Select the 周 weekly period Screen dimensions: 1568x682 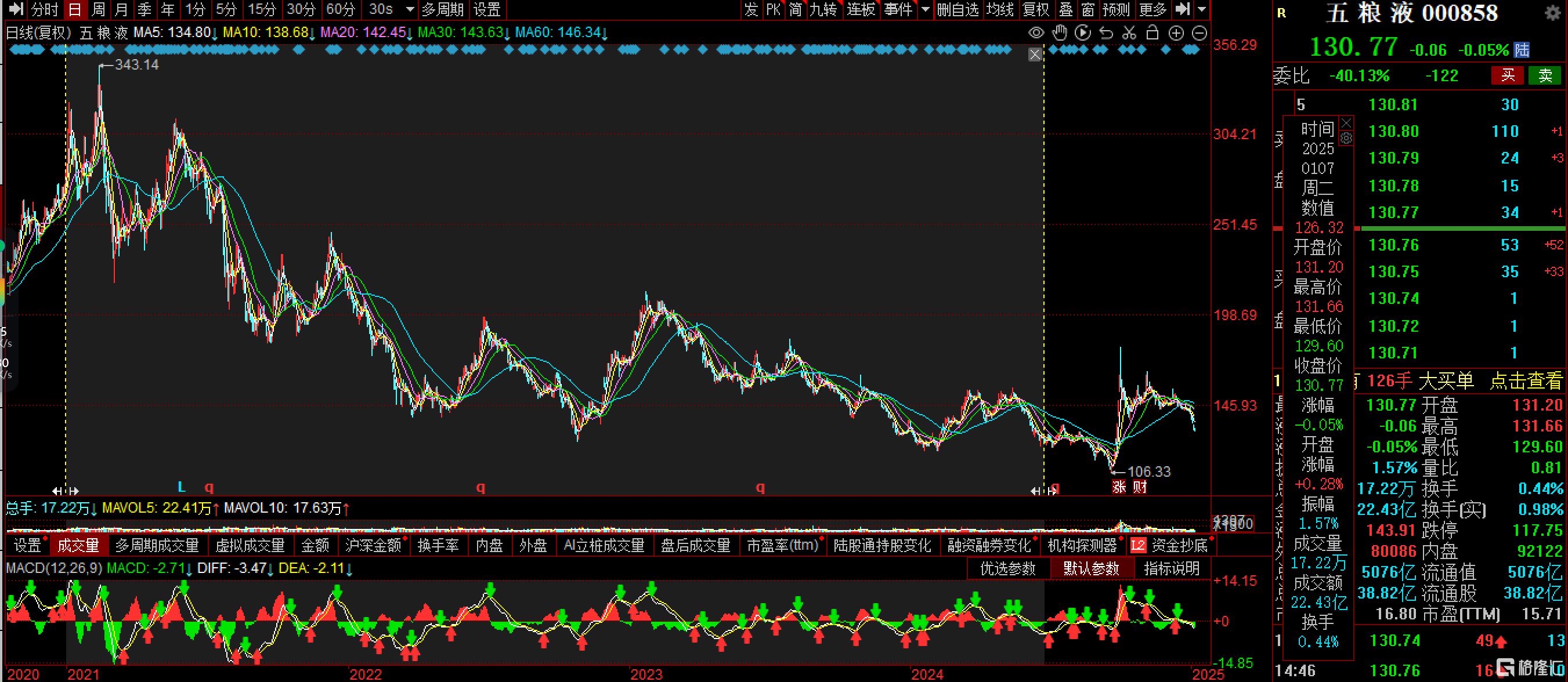coord(98,9)
